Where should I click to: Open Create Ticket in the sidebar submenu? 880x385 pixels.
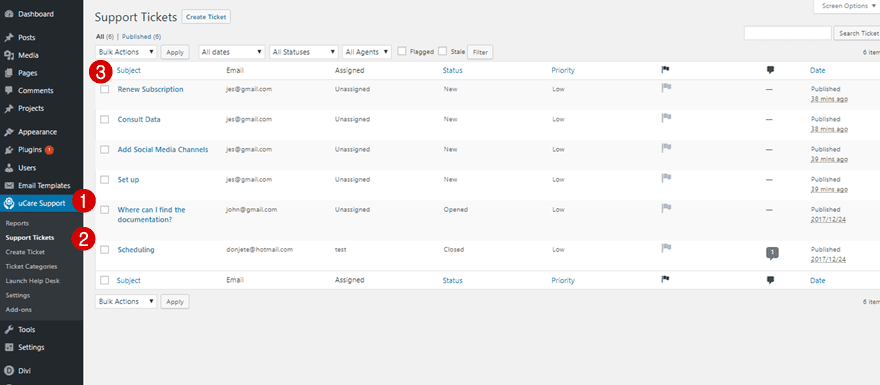pos(25,252)
